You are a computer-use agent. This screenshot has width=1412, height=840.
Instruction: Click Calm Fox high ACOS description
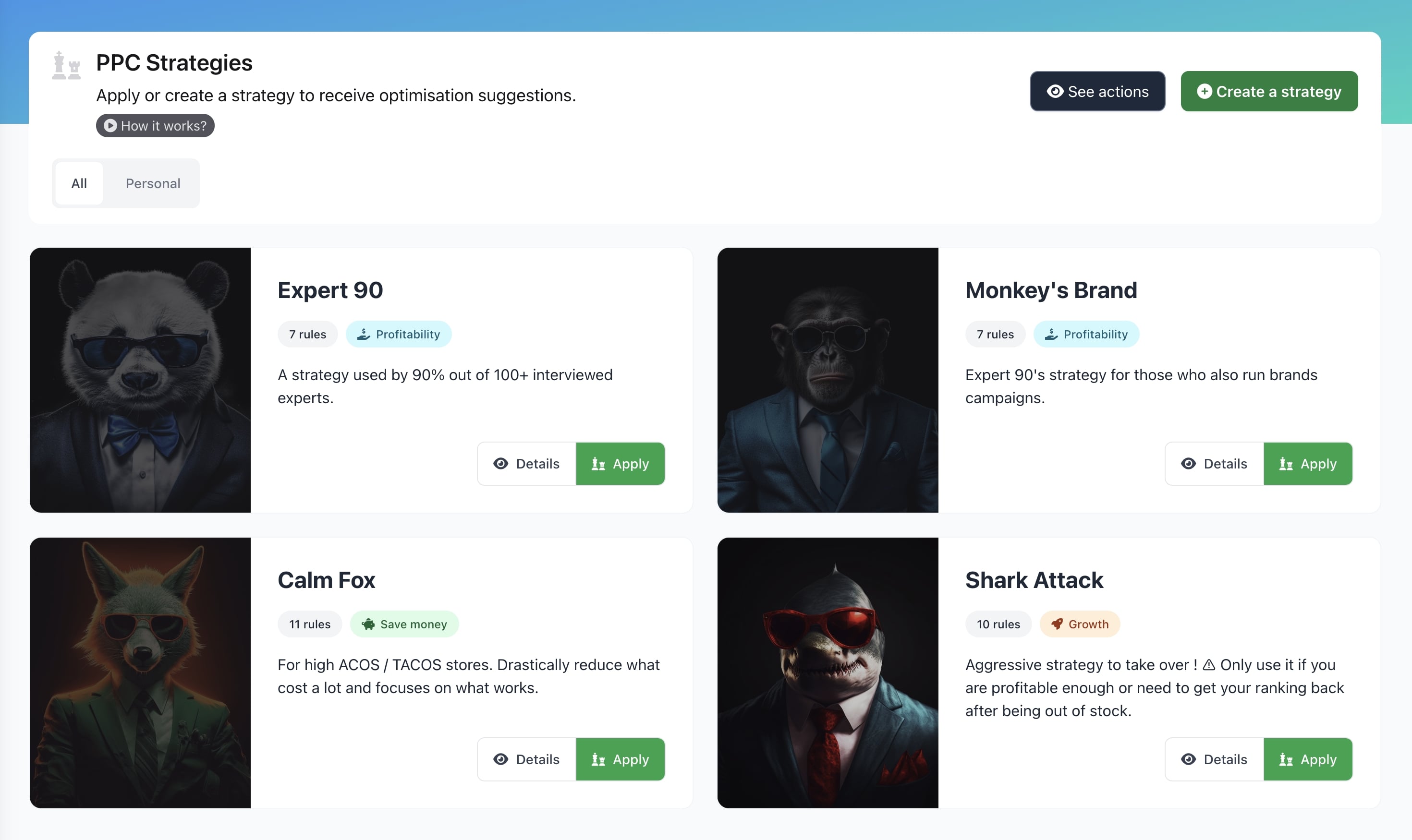pyautogui.click(x=468, y=676)
